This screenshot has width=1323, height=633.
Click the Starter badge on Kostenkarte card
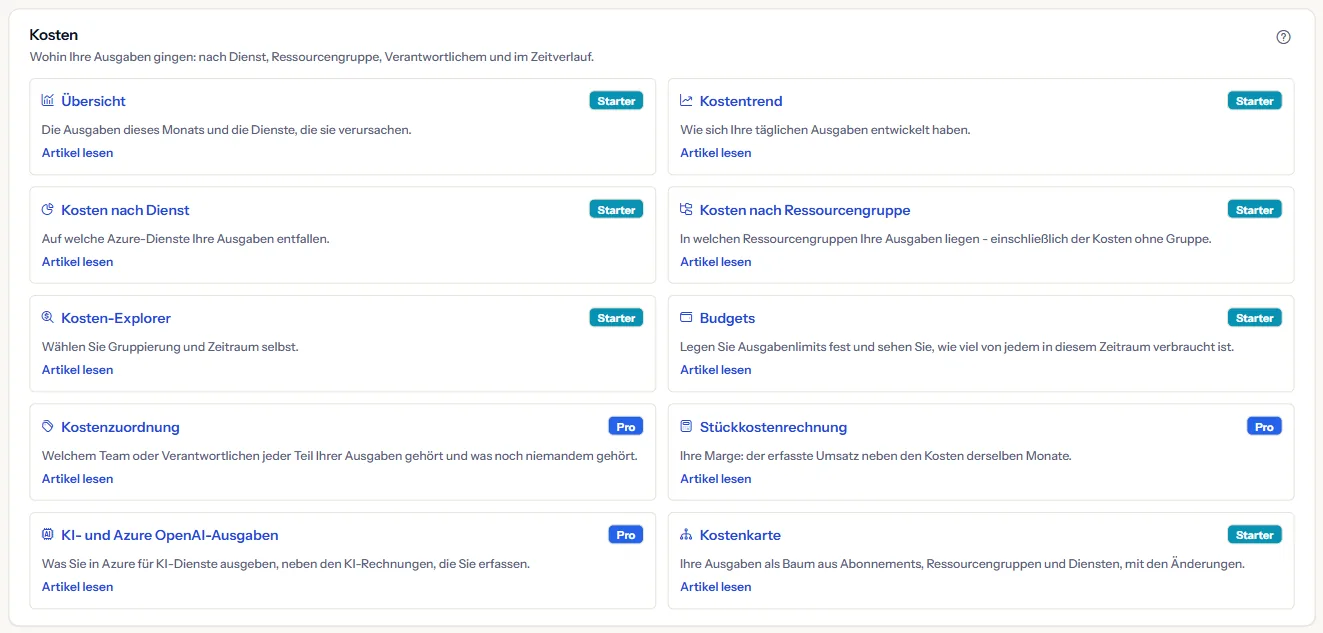1254,535
